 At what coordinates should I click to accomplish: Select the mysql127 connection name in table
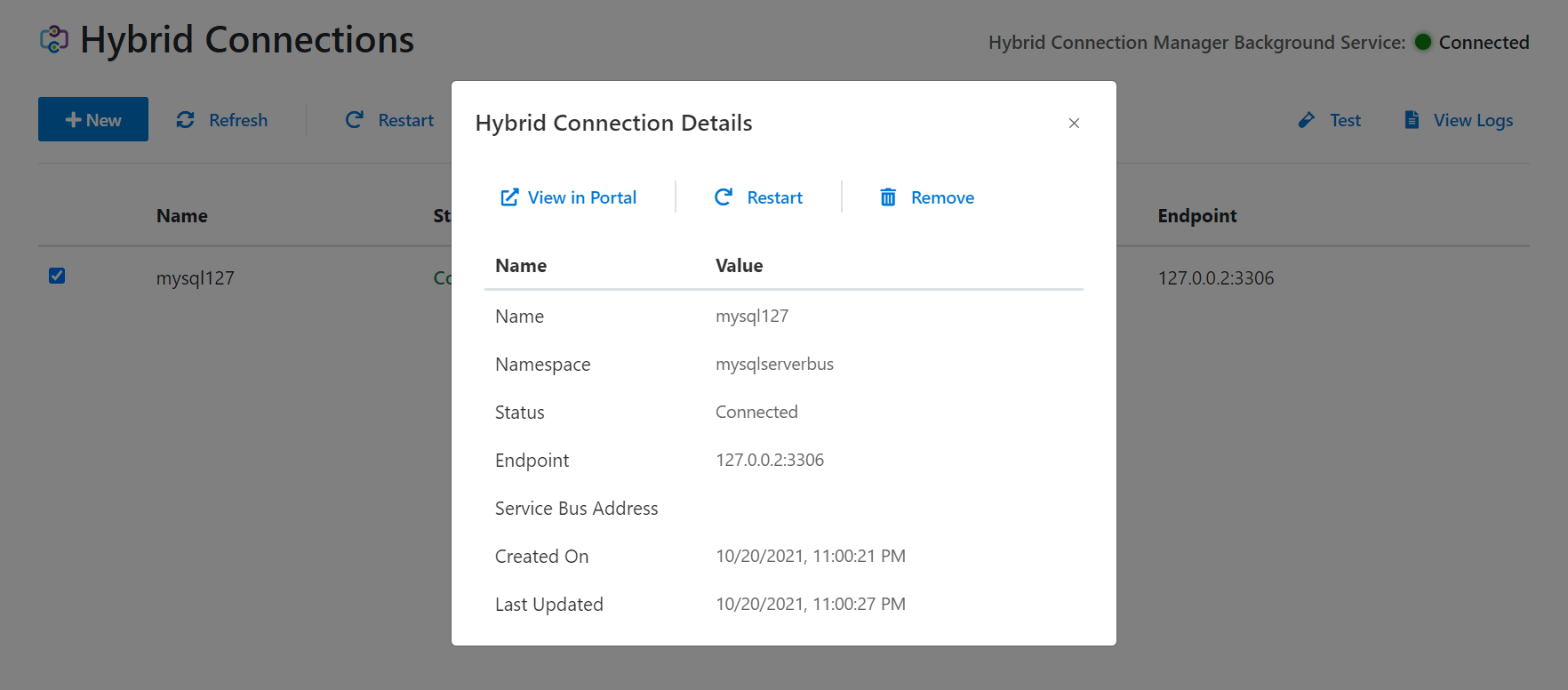pyautogui.click(x=195, y=278)
